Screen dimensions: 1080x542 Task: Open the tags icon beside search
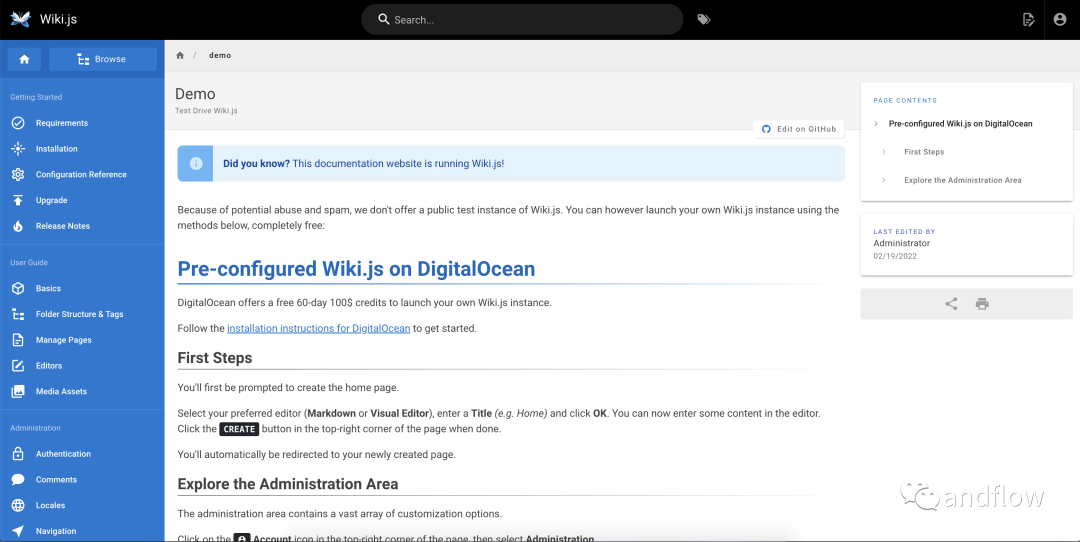(x=704, y=19)
